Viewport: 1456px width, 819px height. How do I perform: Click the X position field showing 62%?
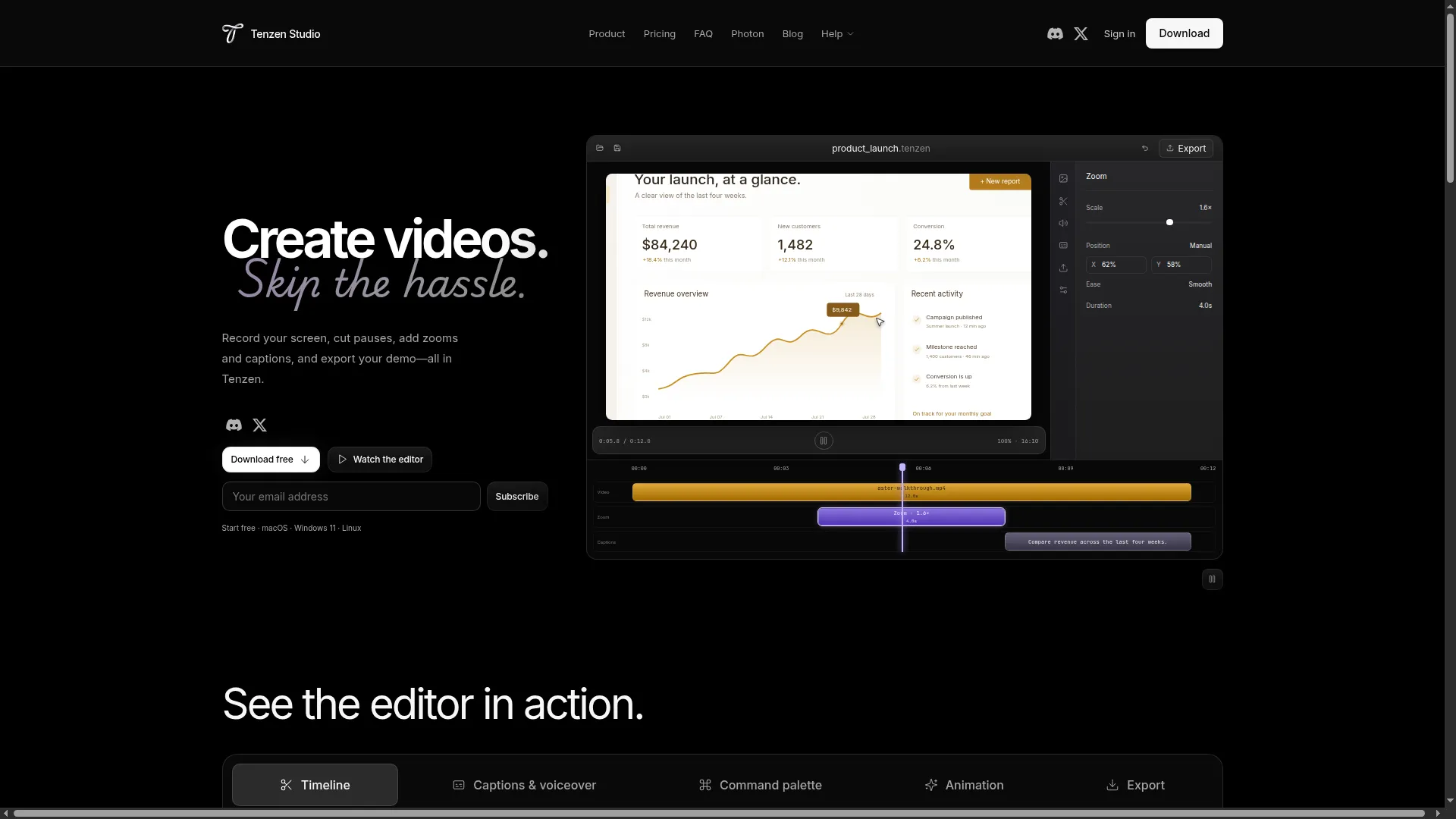[1116, 265]
